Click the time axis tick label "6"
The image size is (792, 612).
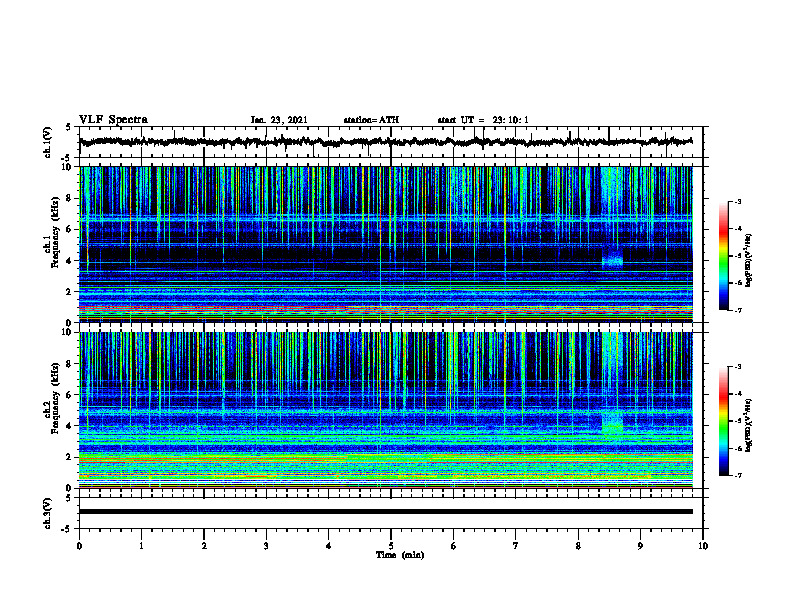click(453, 546)
